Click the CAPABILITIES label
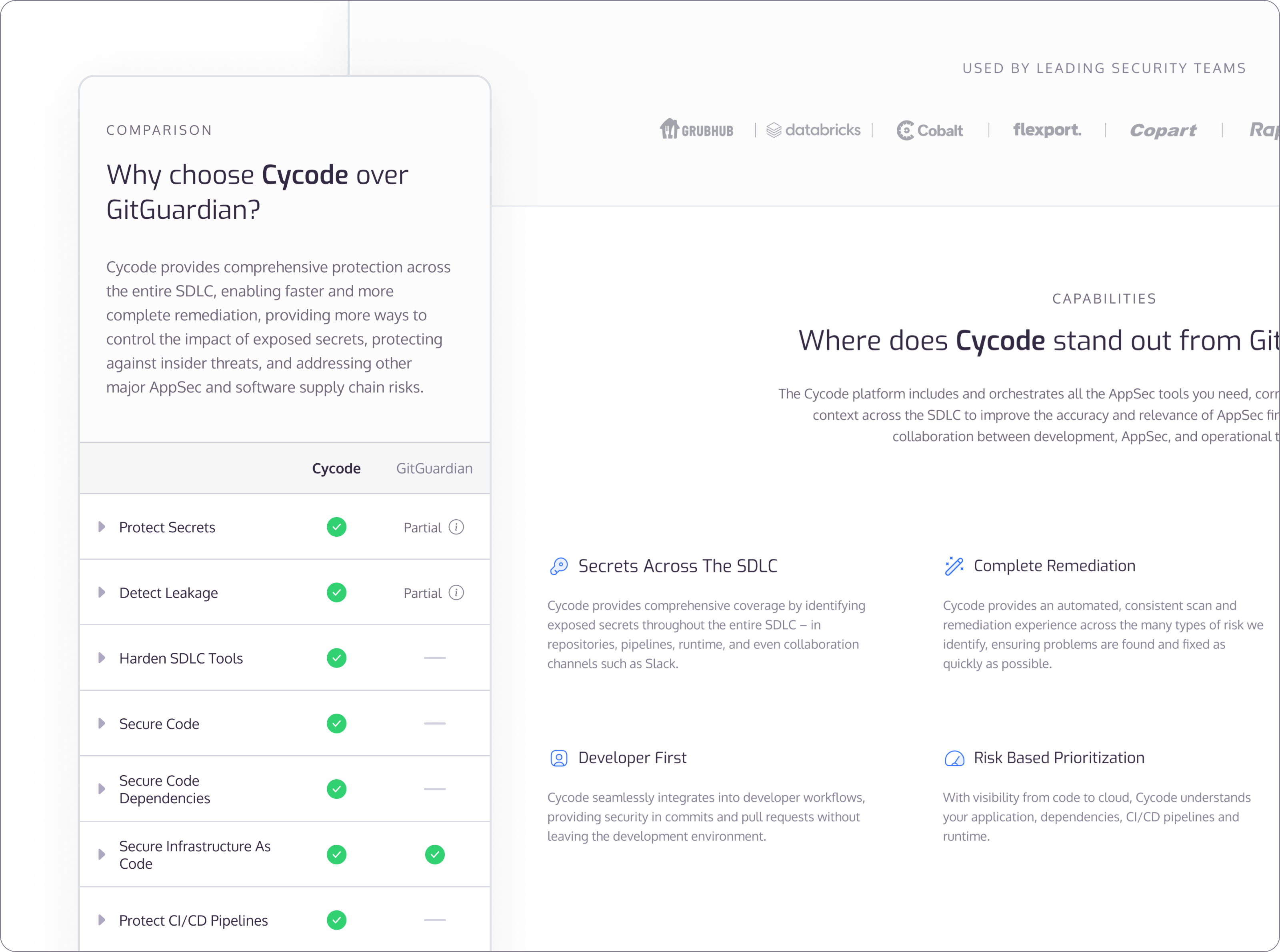The image size is (1280, 952). coord(1104,298)
